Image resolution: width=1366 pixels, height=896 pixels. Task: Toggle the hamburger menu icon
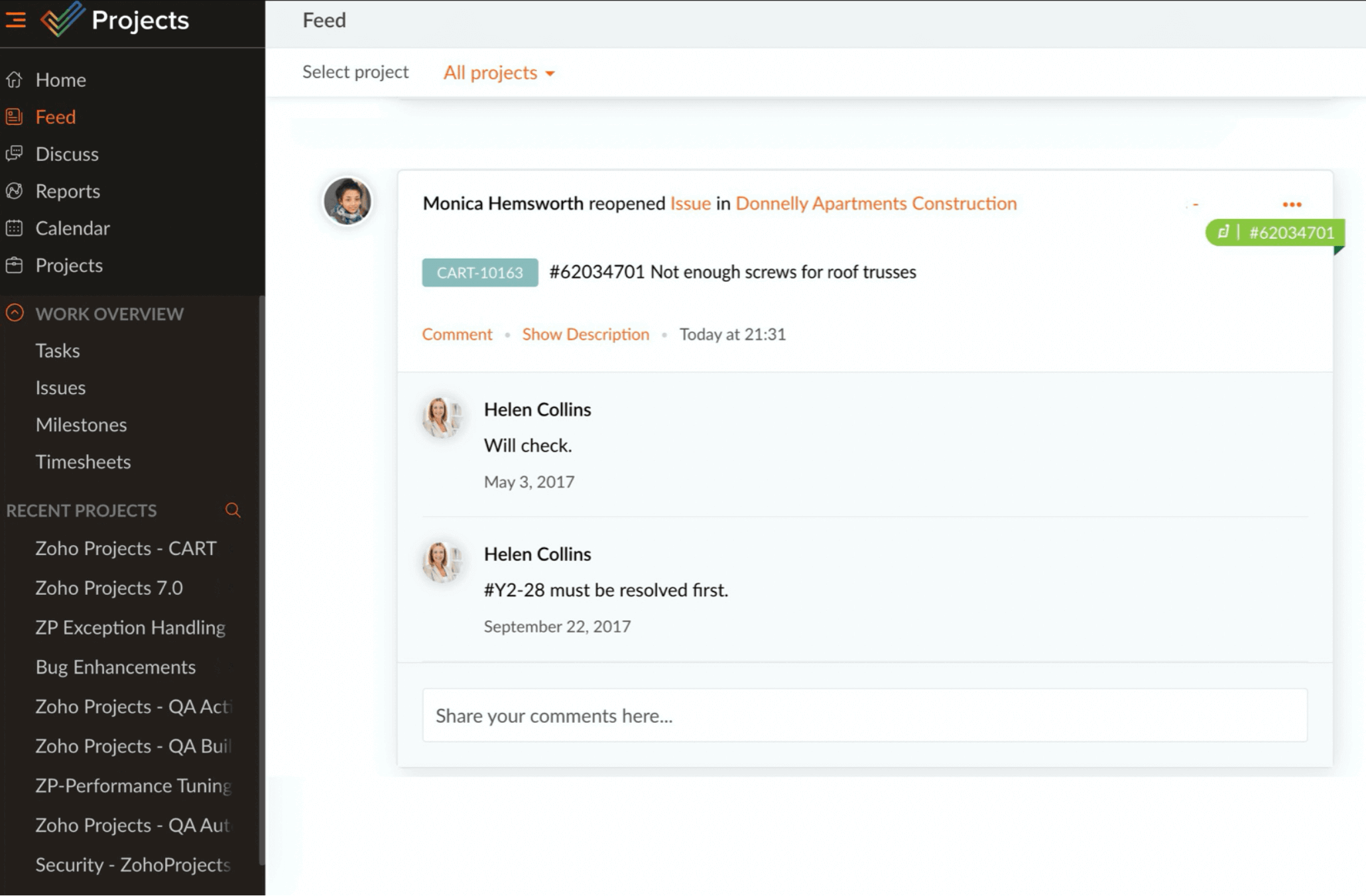(15, 20)
